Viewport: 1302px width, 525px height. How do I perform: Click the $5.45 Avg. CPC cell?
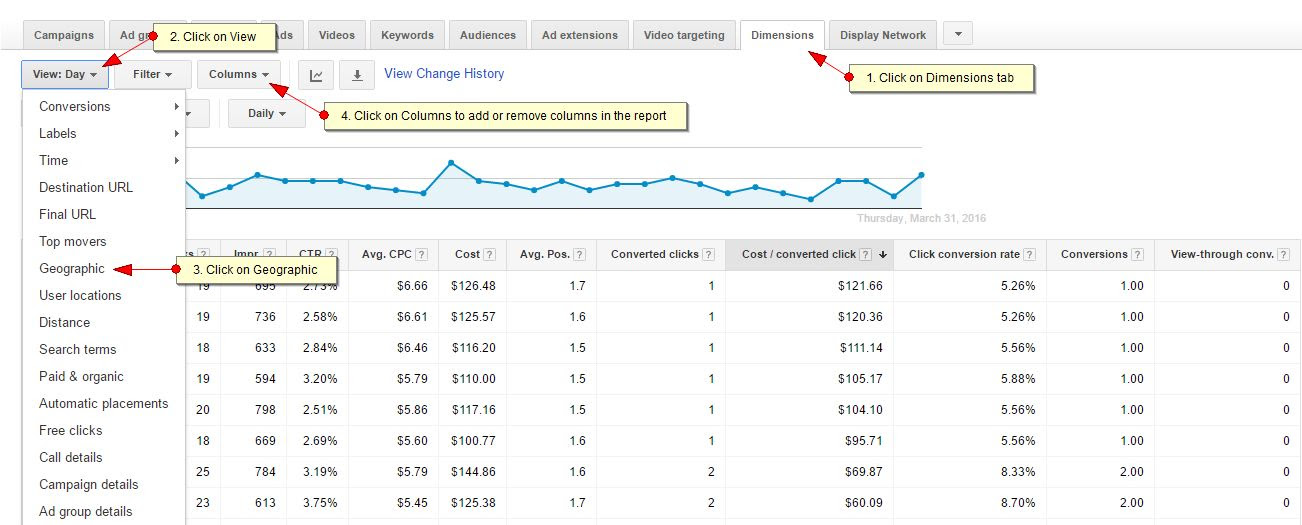393,503
